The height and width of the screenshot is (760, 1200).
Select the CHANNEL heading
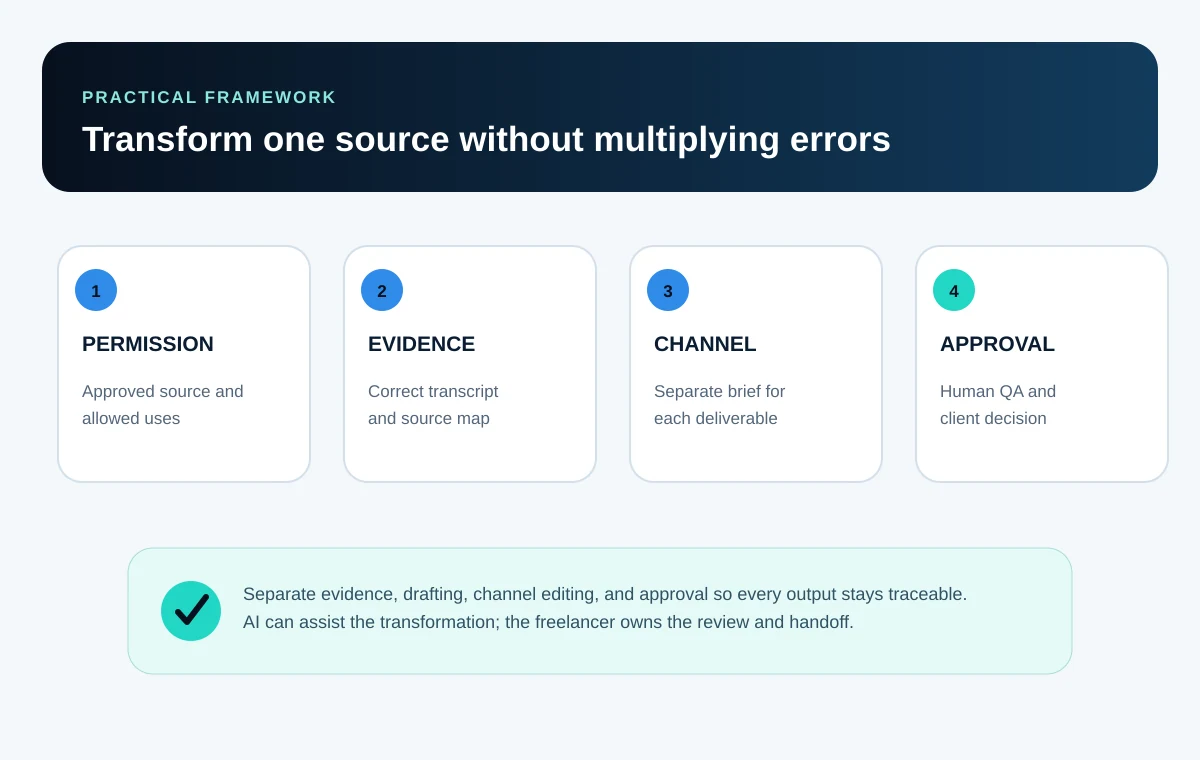coord(705,344)
